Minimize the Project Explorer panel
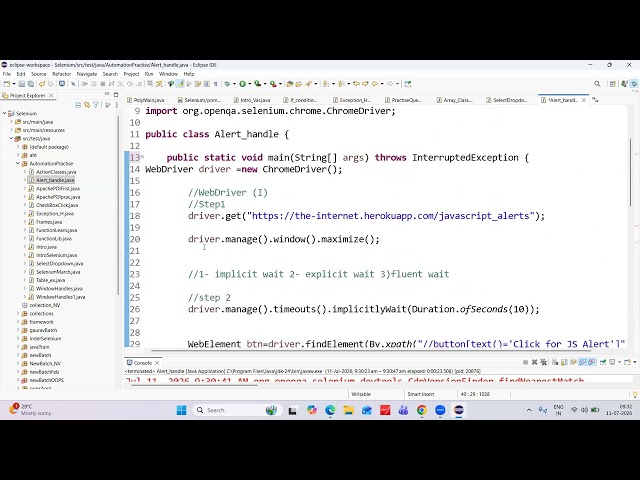This screenshot has height=480, width=640. [x=107, y=94]
